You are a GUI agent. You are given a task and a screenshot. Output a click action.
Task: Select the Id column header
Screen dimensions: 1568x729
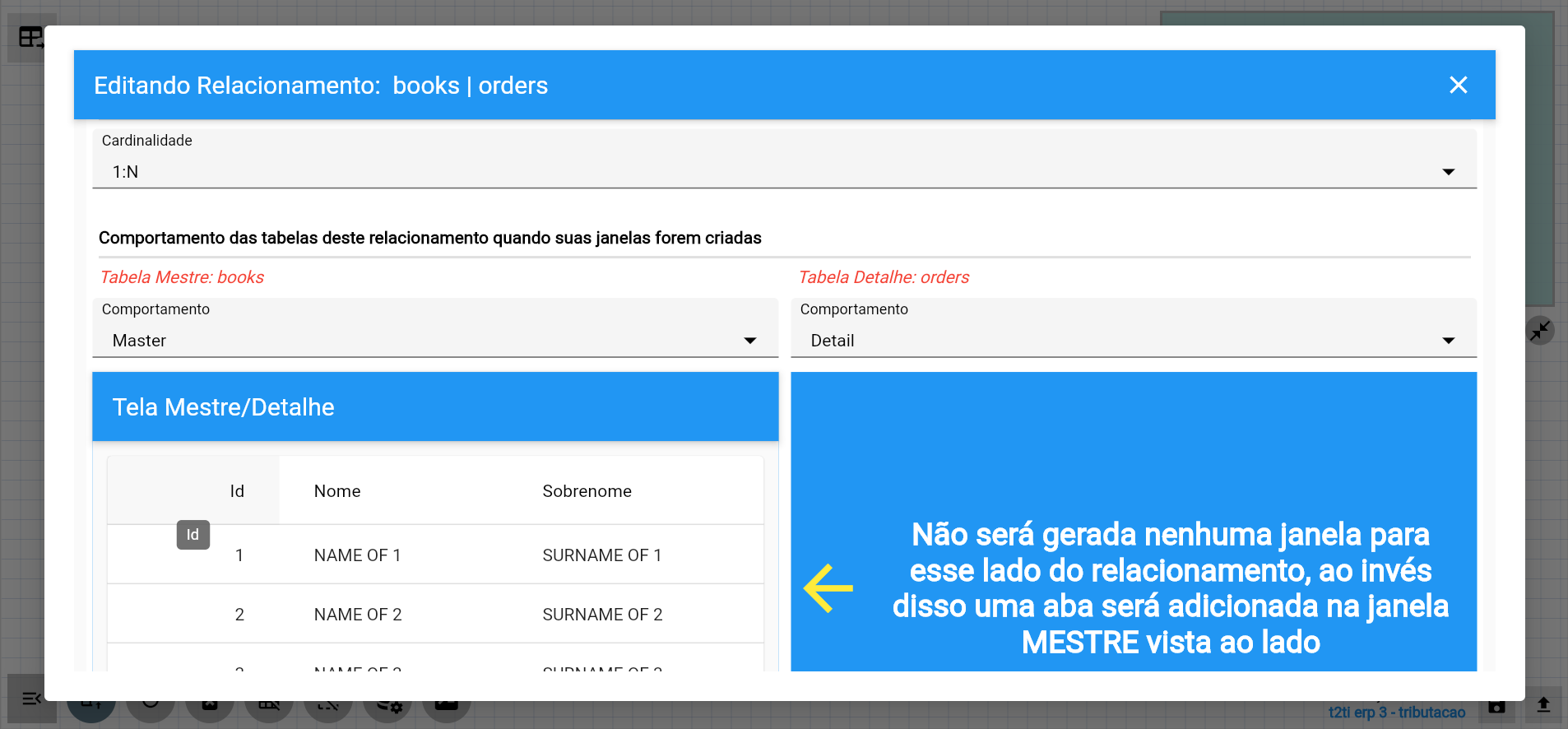(x=237, y=491)
